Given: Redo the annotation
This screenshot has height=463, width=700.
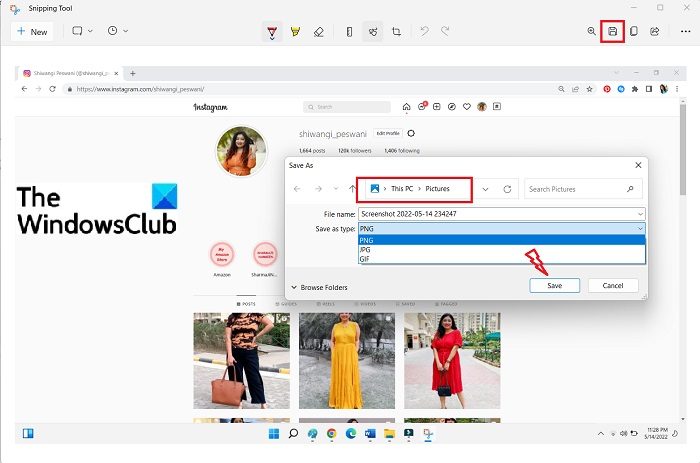Looking at the screenshot, I should tap(445, 31).
